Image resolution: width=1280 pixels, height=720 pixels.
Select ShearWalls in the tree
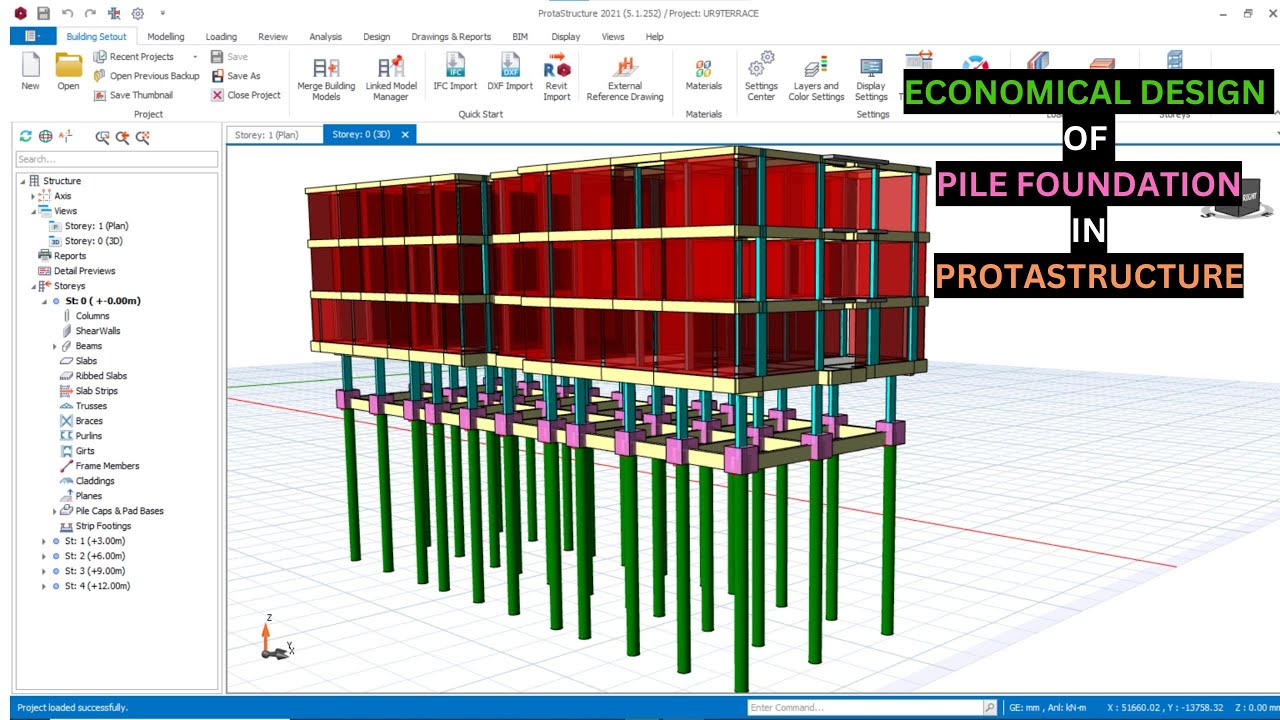98,331
